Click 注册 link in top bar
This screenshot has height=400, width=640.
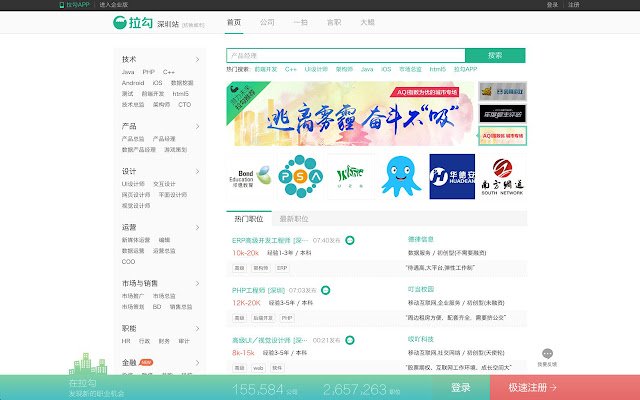573,4
